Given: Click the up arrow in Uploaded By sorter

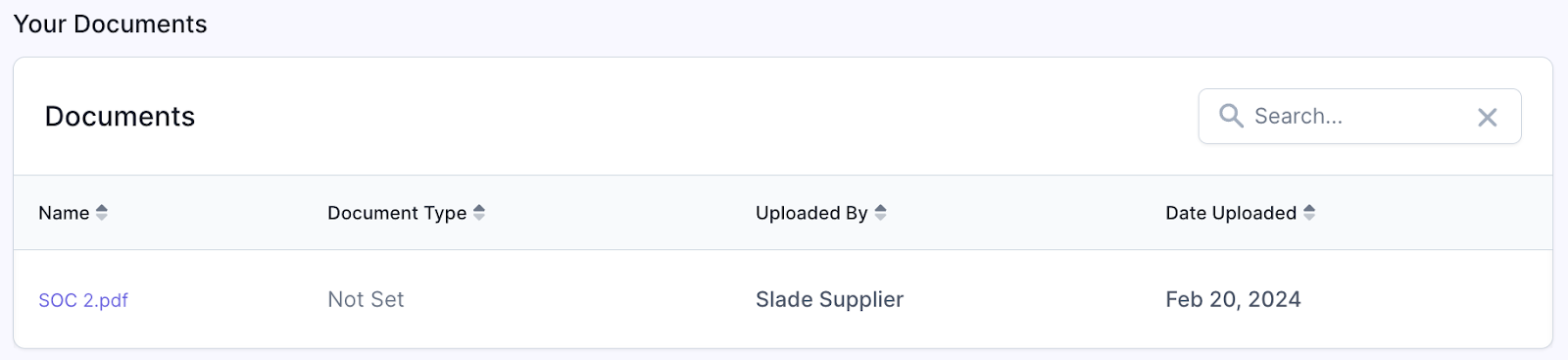Looking at the screenshot, I should (x=880, y=208).
